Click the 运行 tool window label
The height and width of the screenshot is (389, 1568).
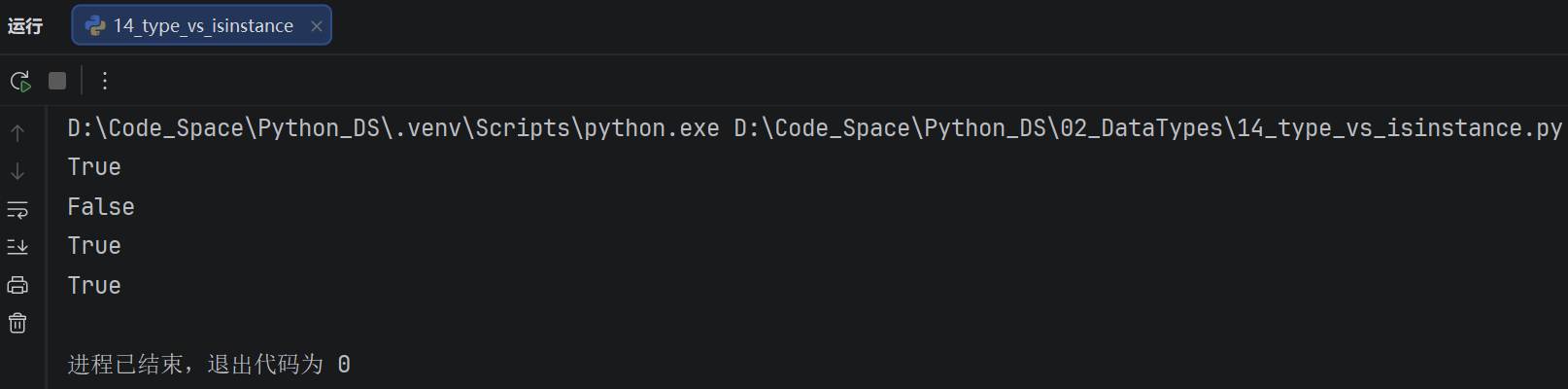tap(25, 26)
